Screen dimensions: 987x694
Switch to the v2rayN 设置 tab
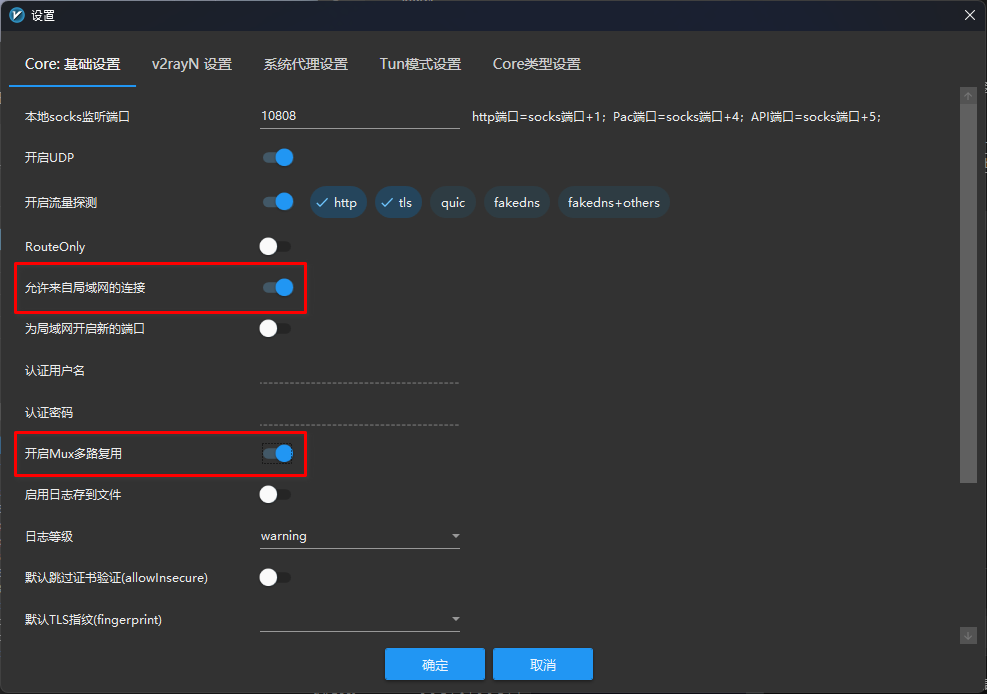coord(191,64)
